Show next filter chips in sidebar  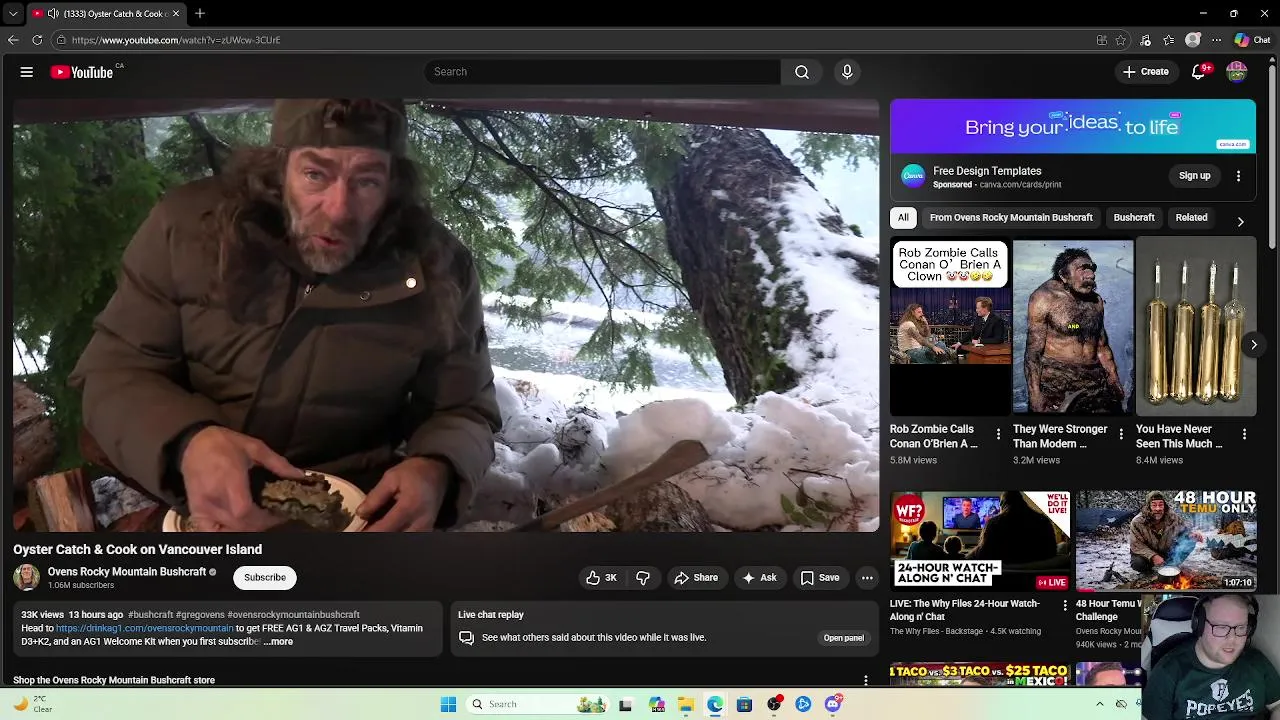(x=1240, y=221)
